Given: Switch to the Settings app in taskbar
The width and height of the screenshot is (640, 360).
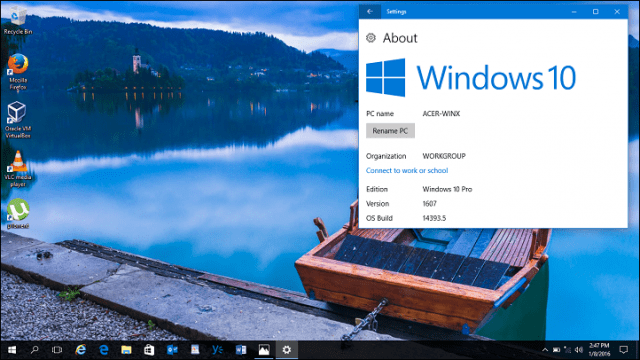Looking at the screenshot, I should pyautogui.click(x=287, y=350).
